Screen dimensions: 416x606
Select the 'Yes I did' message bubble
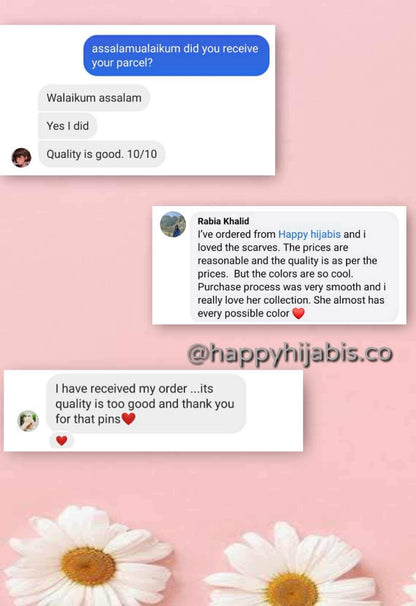68,126
